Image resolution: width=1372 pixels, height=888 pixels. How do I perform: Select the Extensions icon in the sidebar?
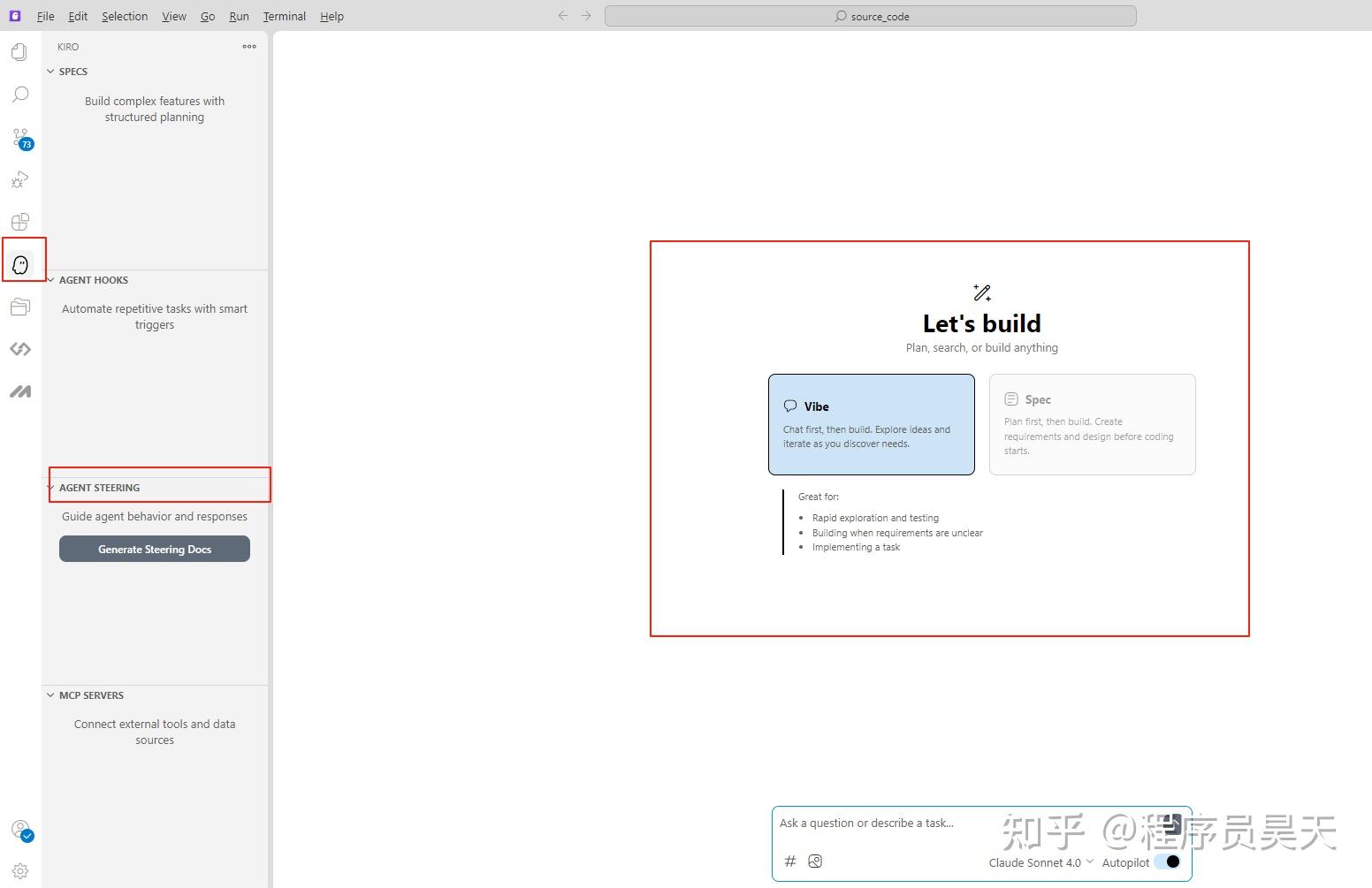19,222
